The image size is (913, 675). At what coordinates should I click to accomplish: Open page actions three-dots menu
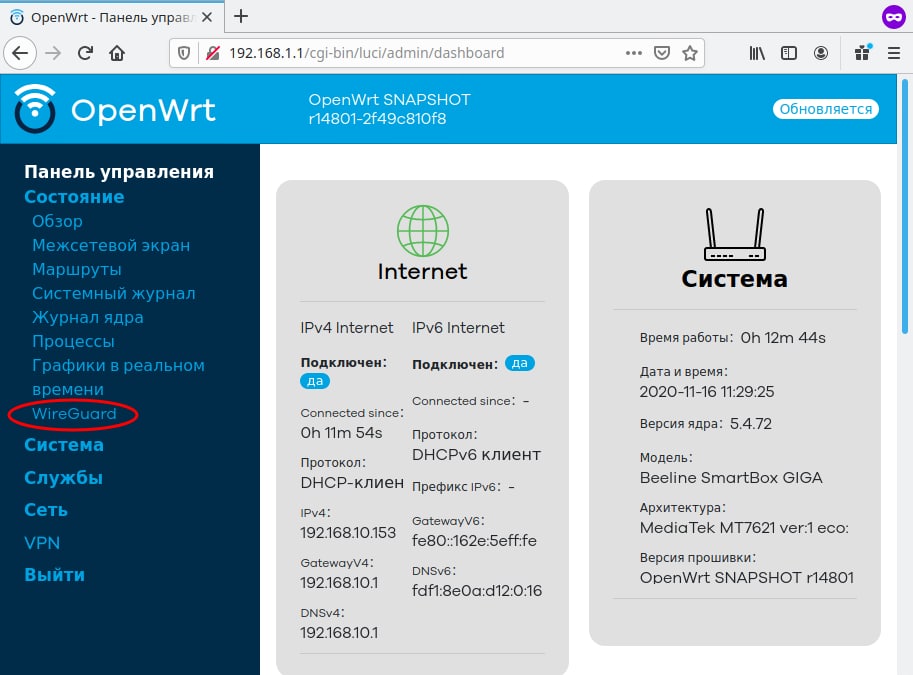(x=634, y=53)
